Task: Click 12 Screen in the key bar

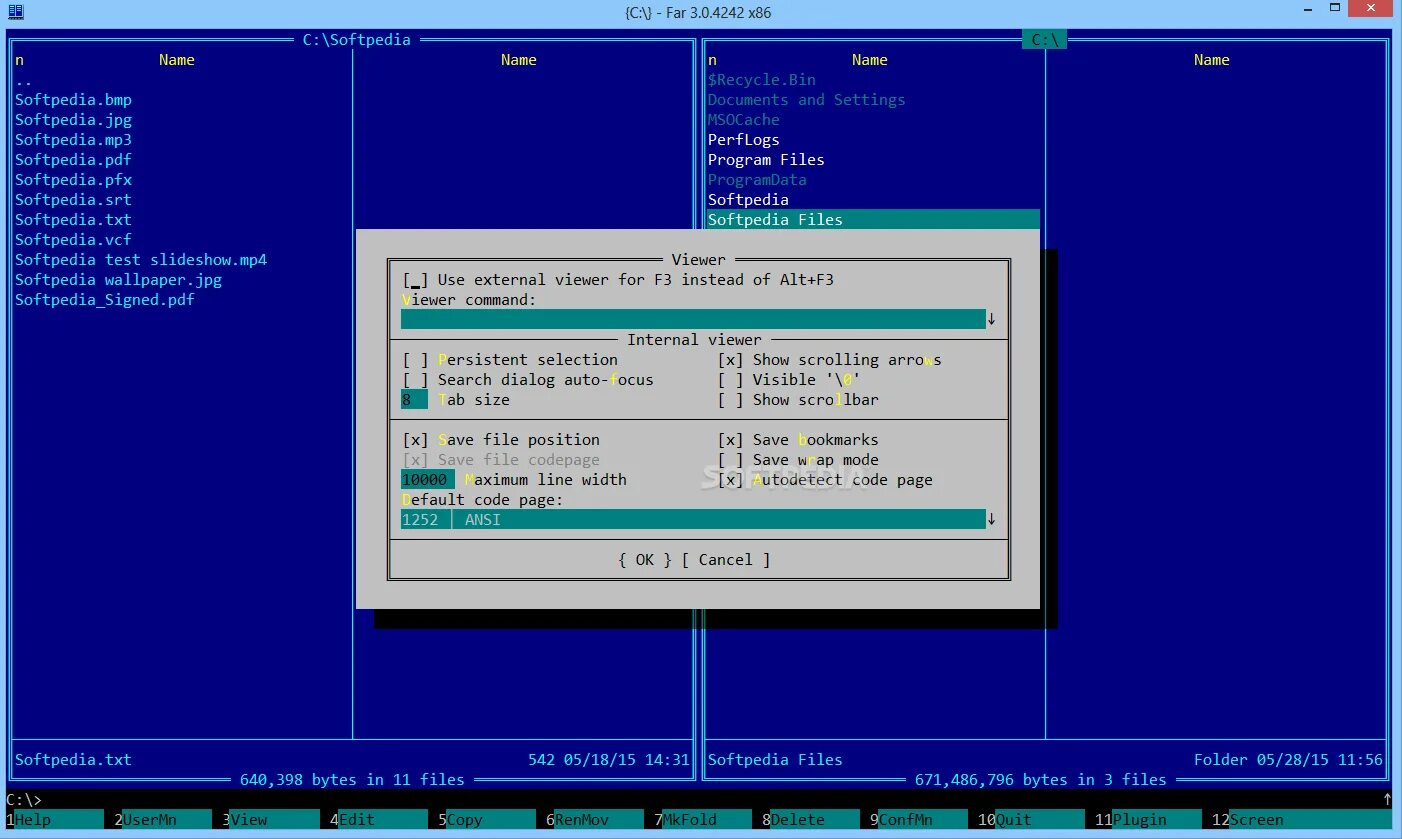Action: [x=1302, y=820]
